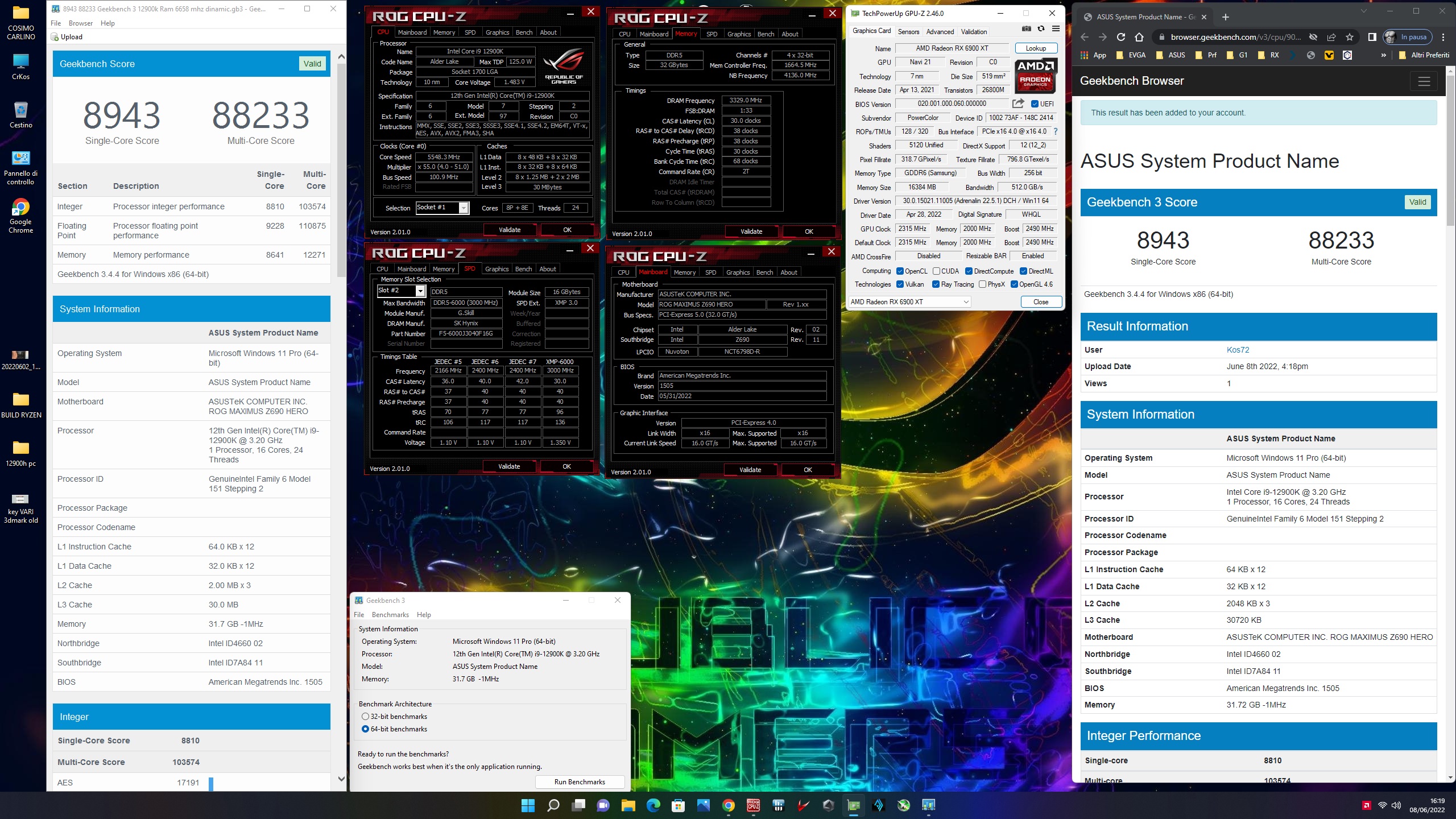
Task: Open the Bench tab in top-left CPU-Z
Action: (524, 32)
